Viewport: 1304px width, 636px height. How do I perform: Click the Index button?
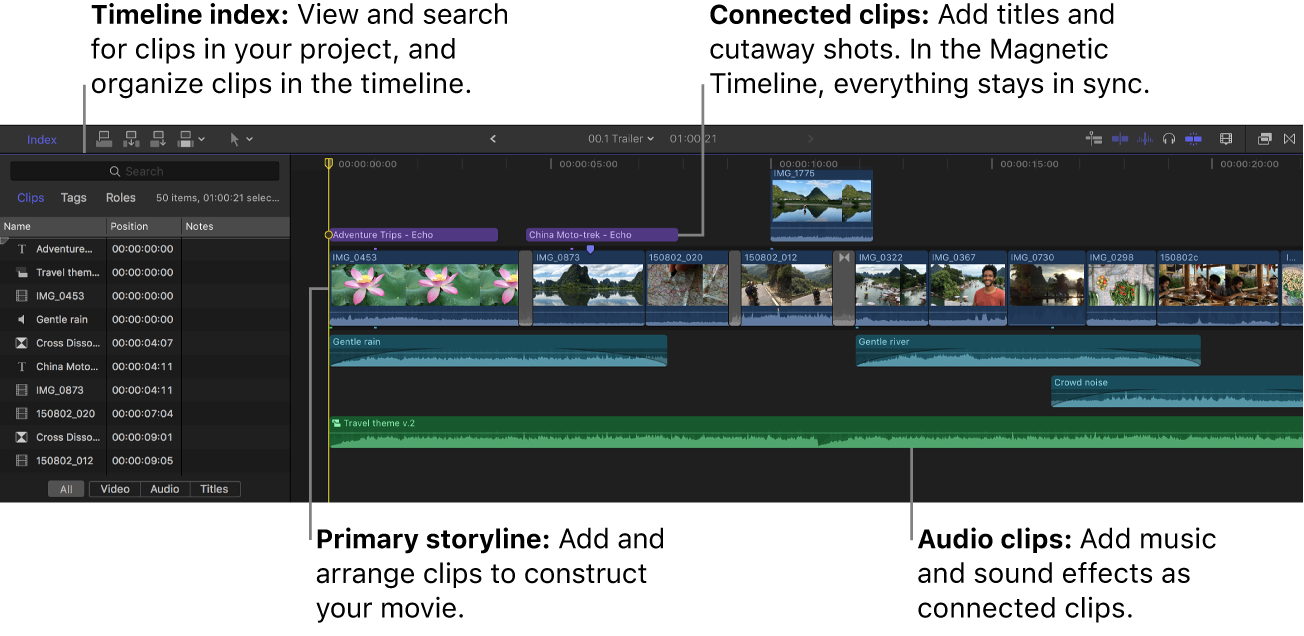[x=41, y=139]
